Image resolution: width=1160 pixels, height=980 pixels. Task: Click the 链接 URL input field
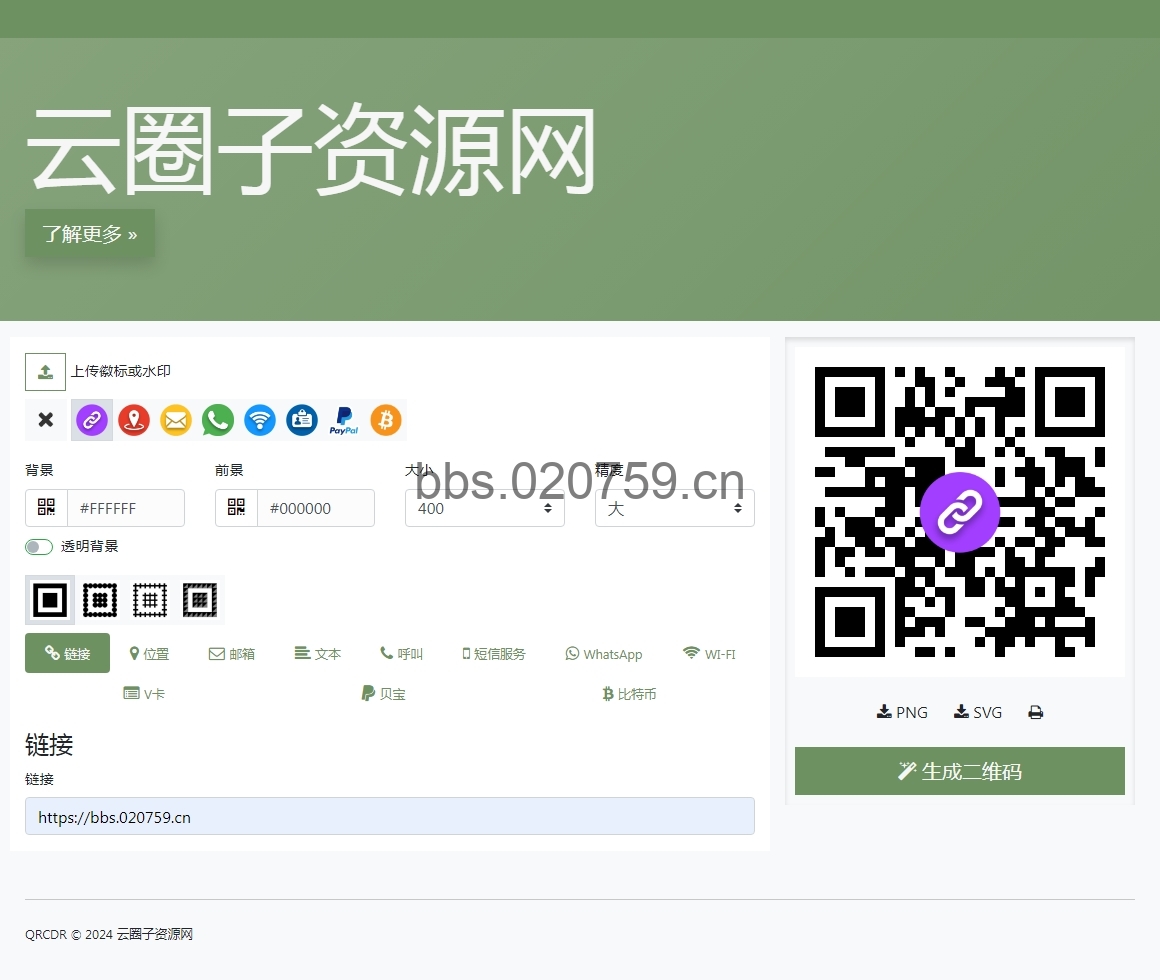point(389,816)
